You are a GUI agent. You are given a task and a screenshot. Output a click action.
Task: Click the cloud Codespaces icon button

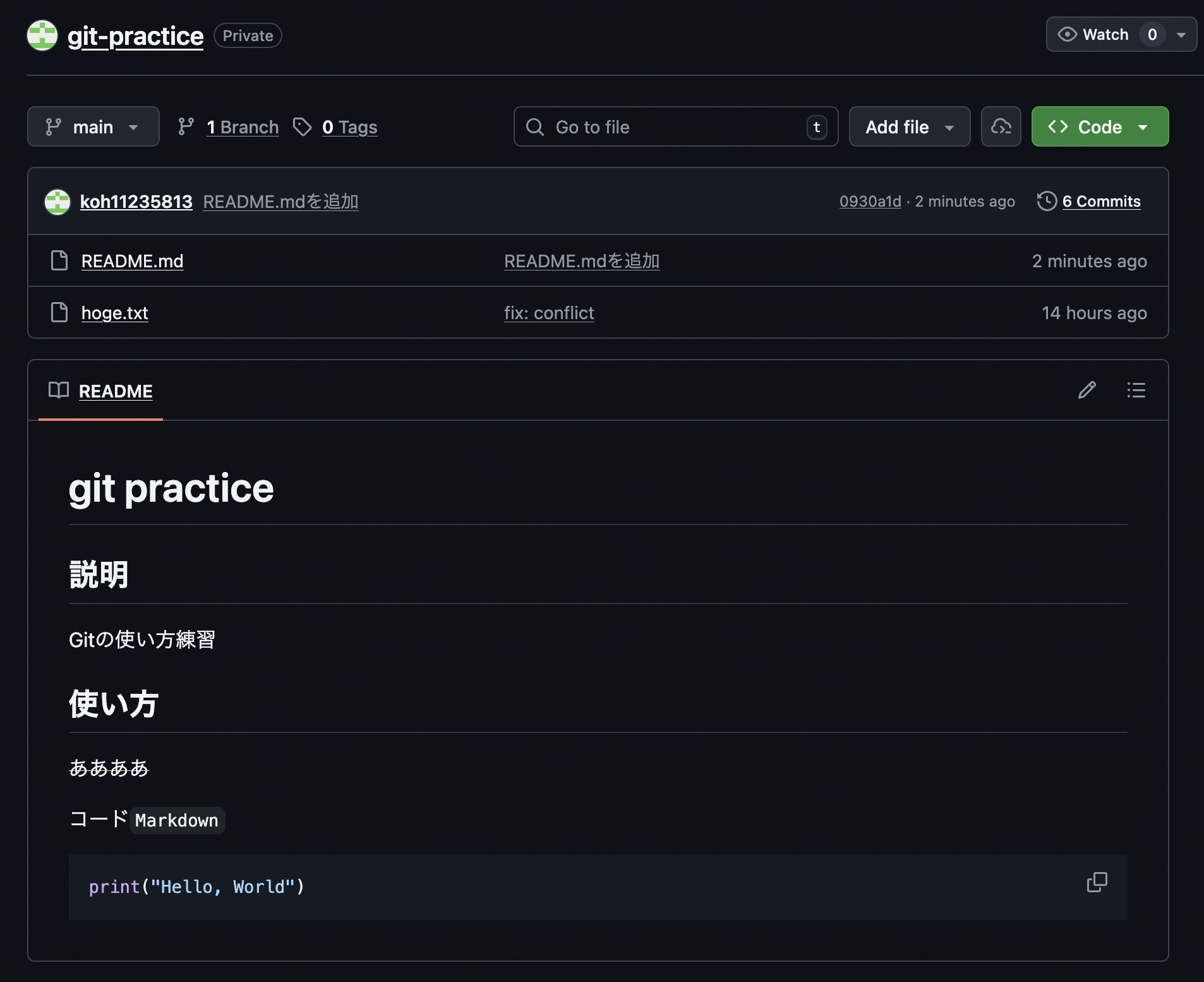click(x=1001, y=127)
